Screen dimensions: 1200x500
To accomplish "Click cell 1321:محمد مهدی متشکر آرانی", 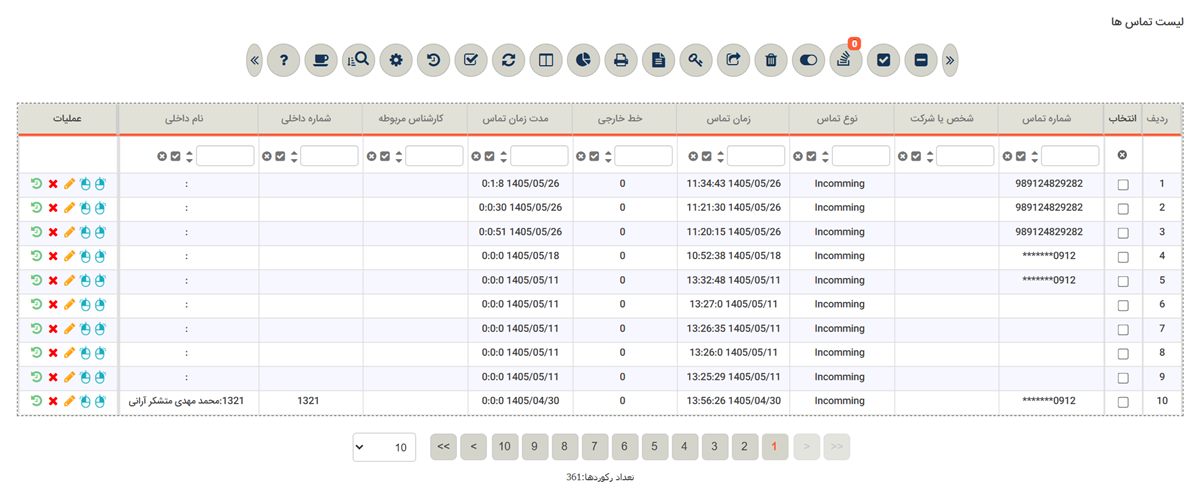I will (x=187, y=401).
